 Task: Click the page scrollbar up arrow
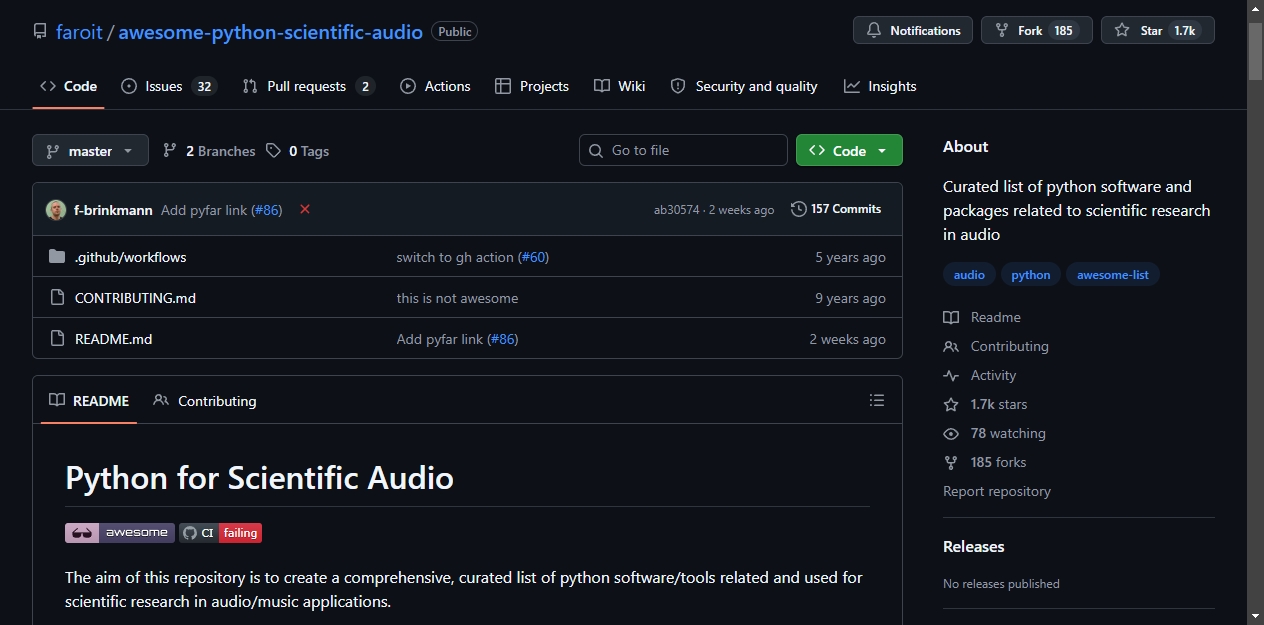coord(1256,8)
